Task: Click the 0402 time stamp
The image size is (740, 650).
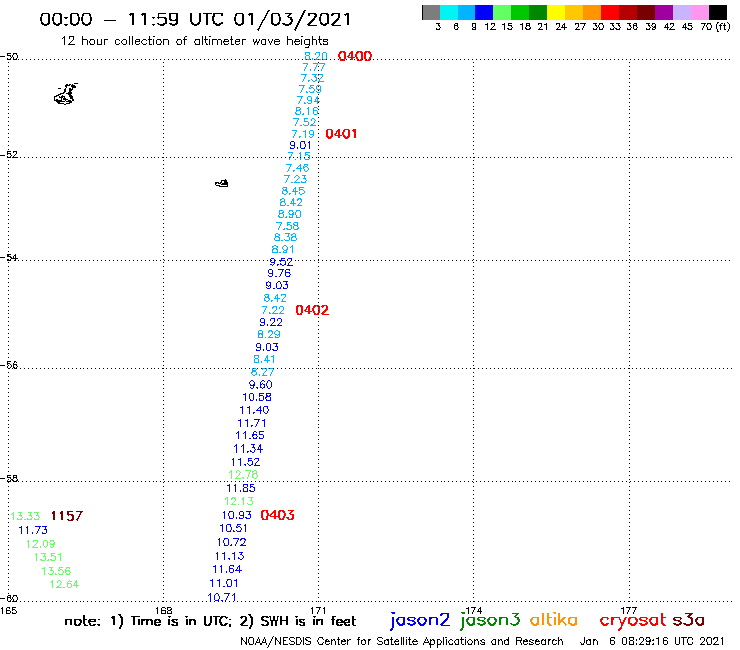Action: pos(312,310)
